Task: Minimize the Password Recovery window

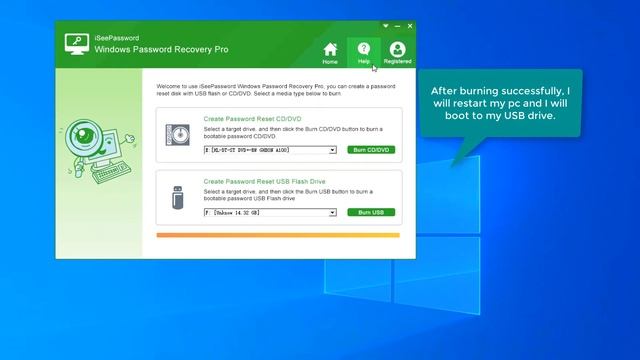Action: click(x=397, y=26)
